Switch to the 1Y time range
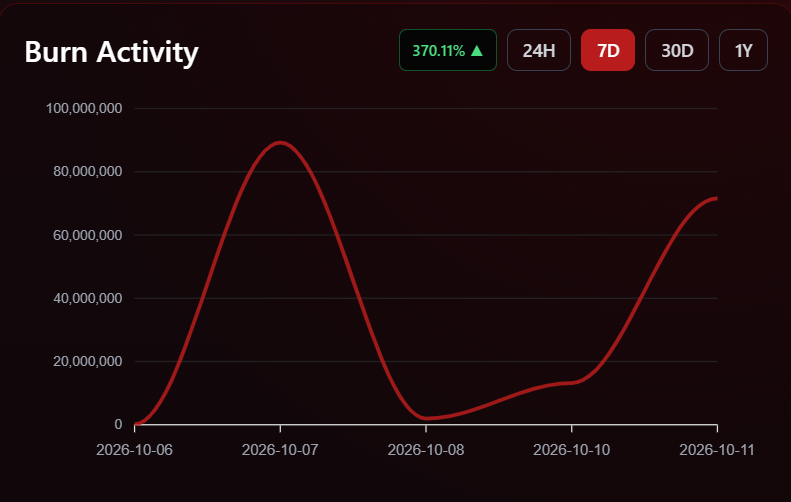Viewport: 791px width, 502px height. point(743,50)
